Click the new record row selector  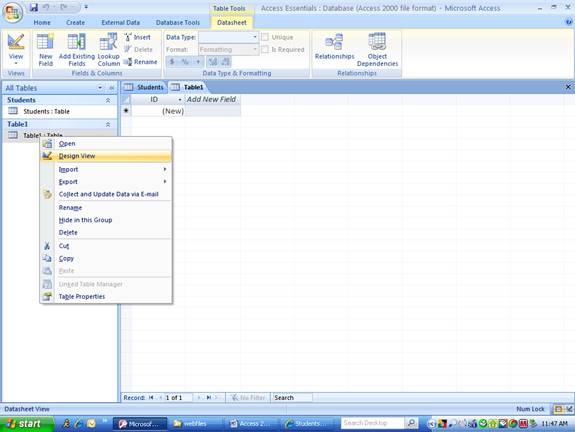[126, 111]
